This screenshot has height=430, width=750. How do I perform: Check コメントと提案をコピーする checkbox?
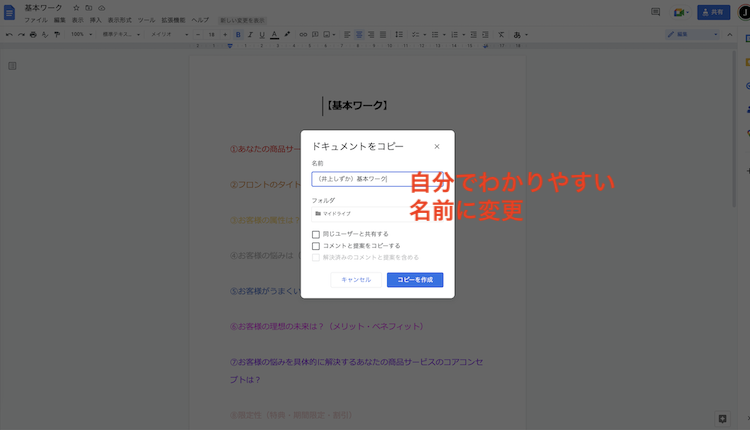pos(316,245)
